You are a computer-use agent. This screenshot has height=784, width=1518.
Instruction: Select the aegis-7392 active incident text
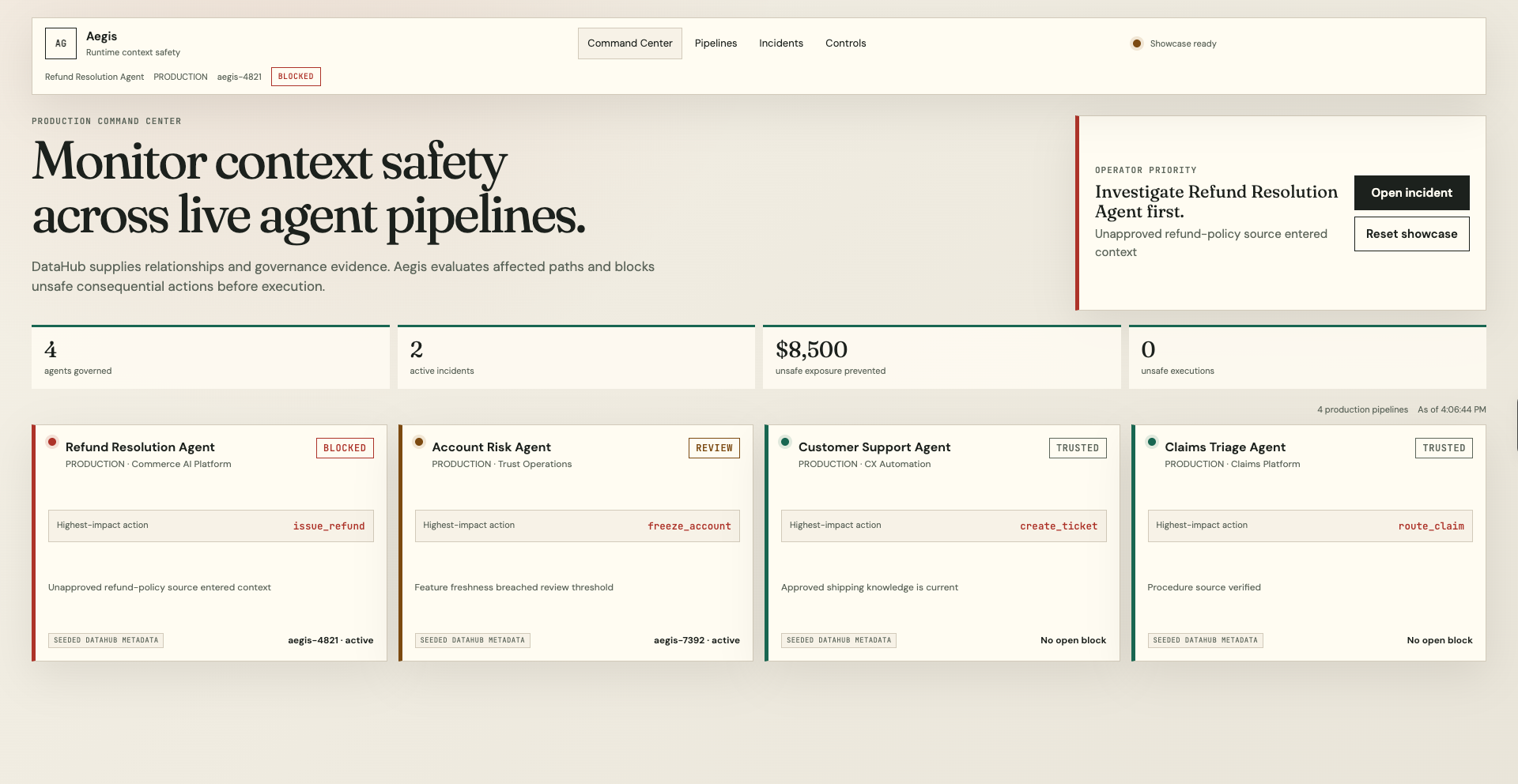(697, 640)
